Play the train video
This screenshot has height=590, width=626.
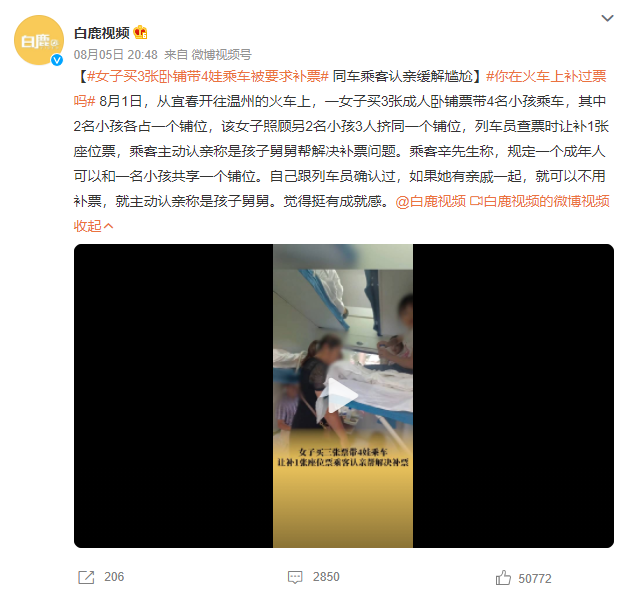pos(343,396)
